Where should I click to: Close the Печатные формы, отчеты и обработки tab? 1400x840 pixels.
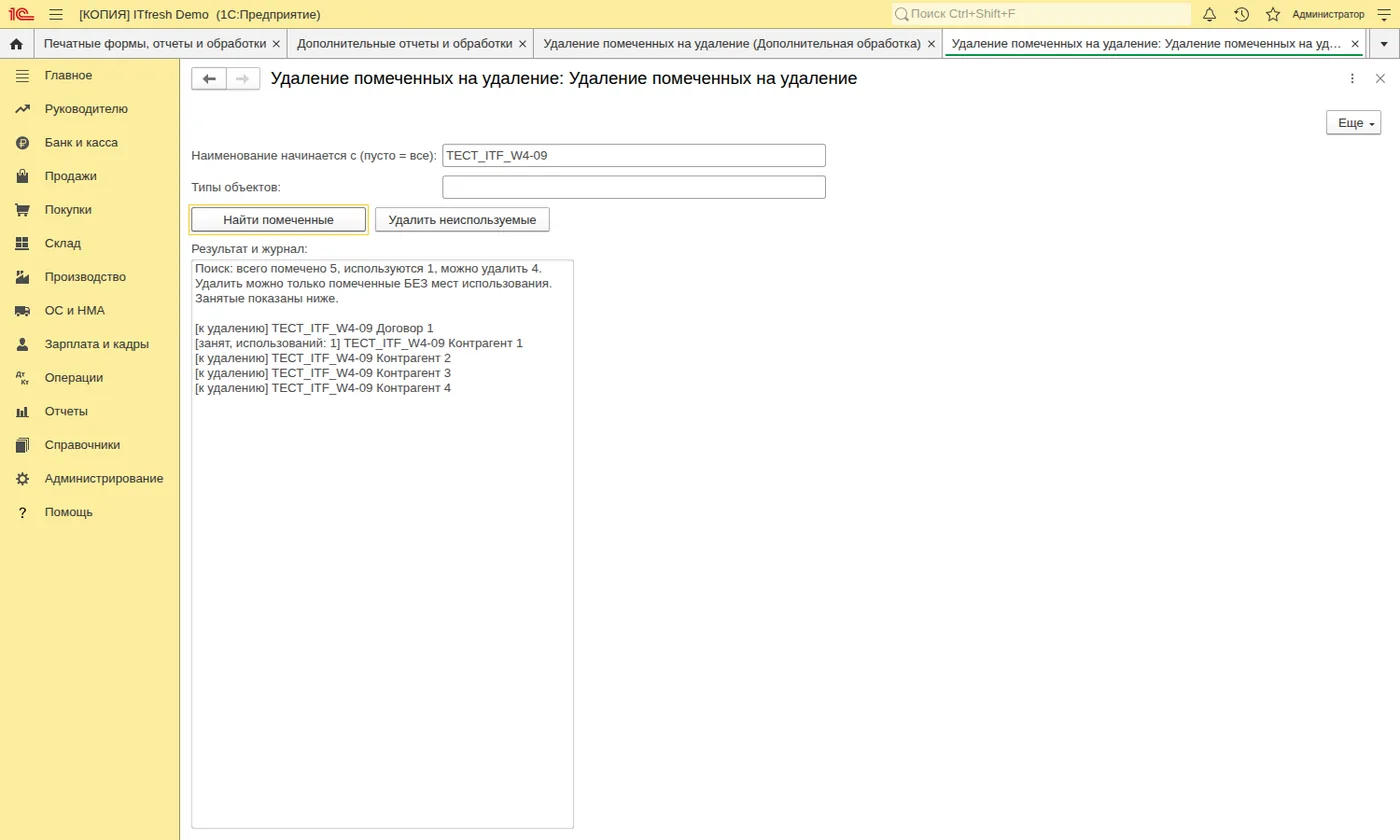point(276,44)
